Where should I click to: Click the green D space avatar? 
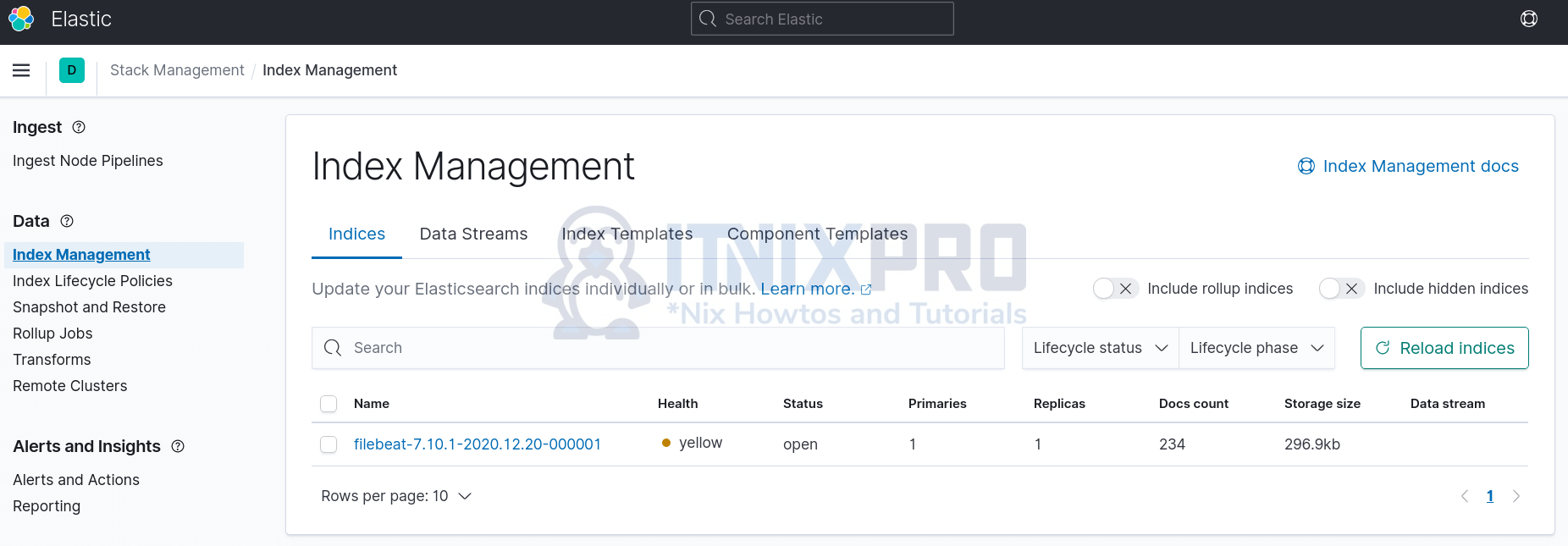(x=72, y=70)
